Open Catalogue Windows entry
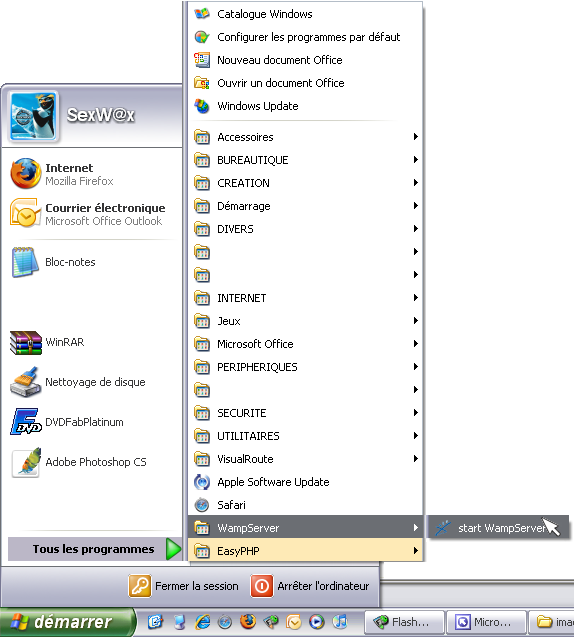Image resolution: width=574 pixels, height=637 pixels. click(x=305, y=14)
